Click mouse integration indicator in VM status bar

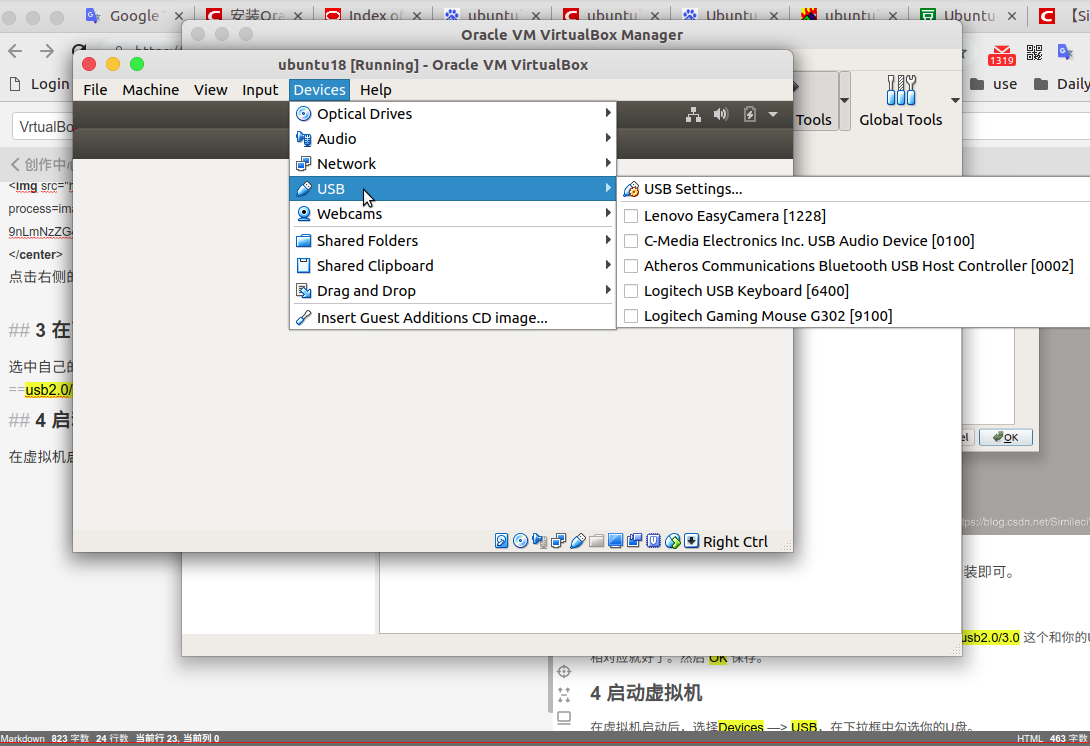(672, 541)
